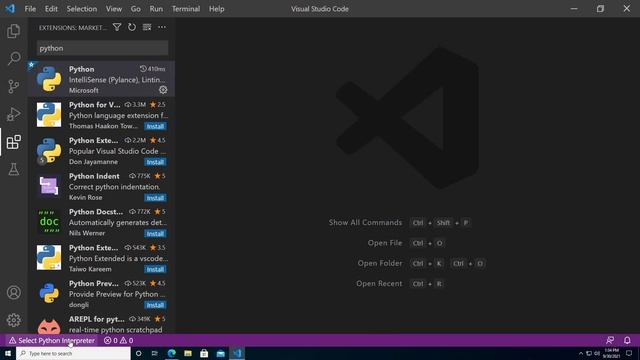
Task: Open errors and warnings count in status bar
Action: [118, 340]
